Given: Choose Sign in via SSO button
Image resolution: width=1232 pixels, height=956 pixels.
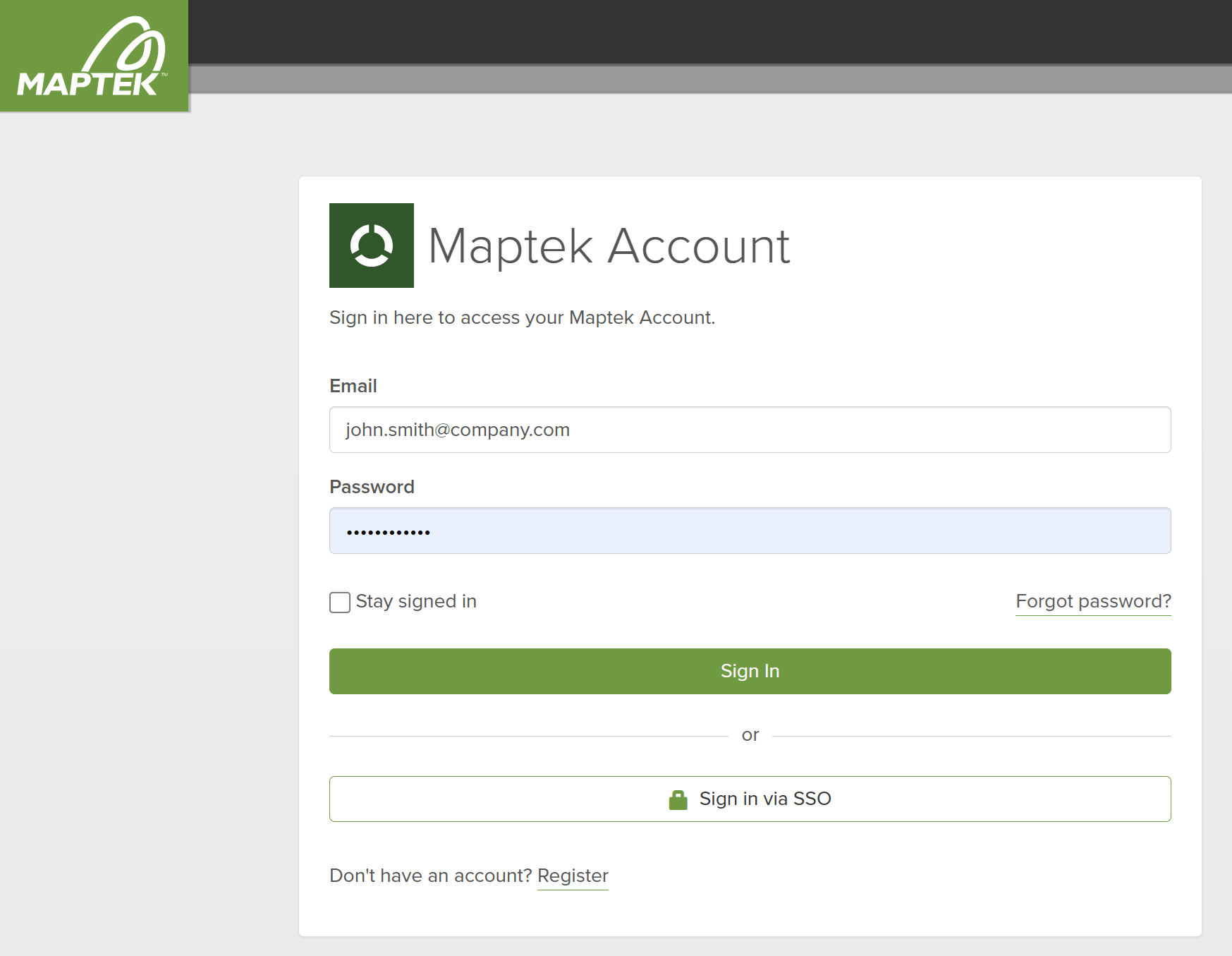Looking at the screenshot, I should [750, 799].
